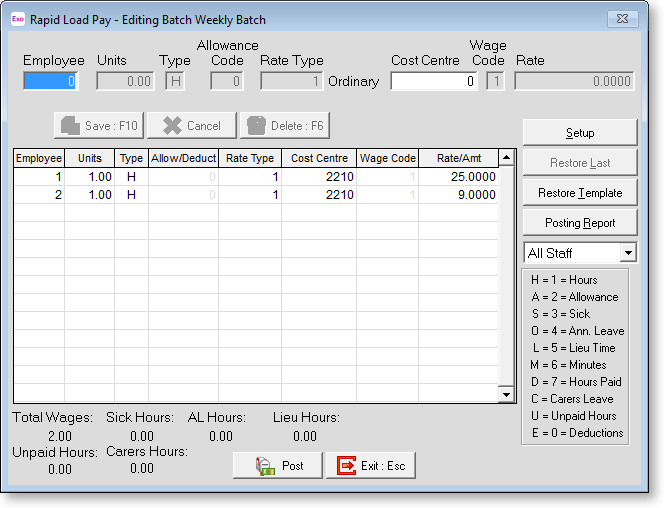Screen dimensions: 664x508
Task: Click Restore Template button
Action: click(579, 193)
